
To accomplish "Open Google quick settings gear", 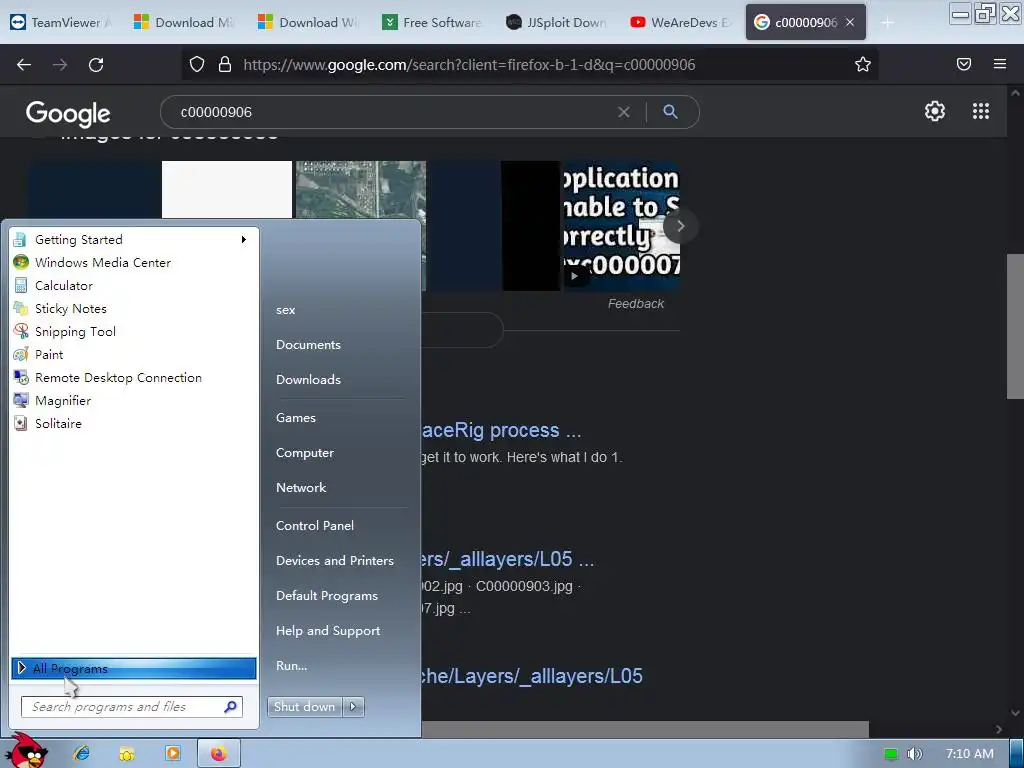I will coord(935,111).
